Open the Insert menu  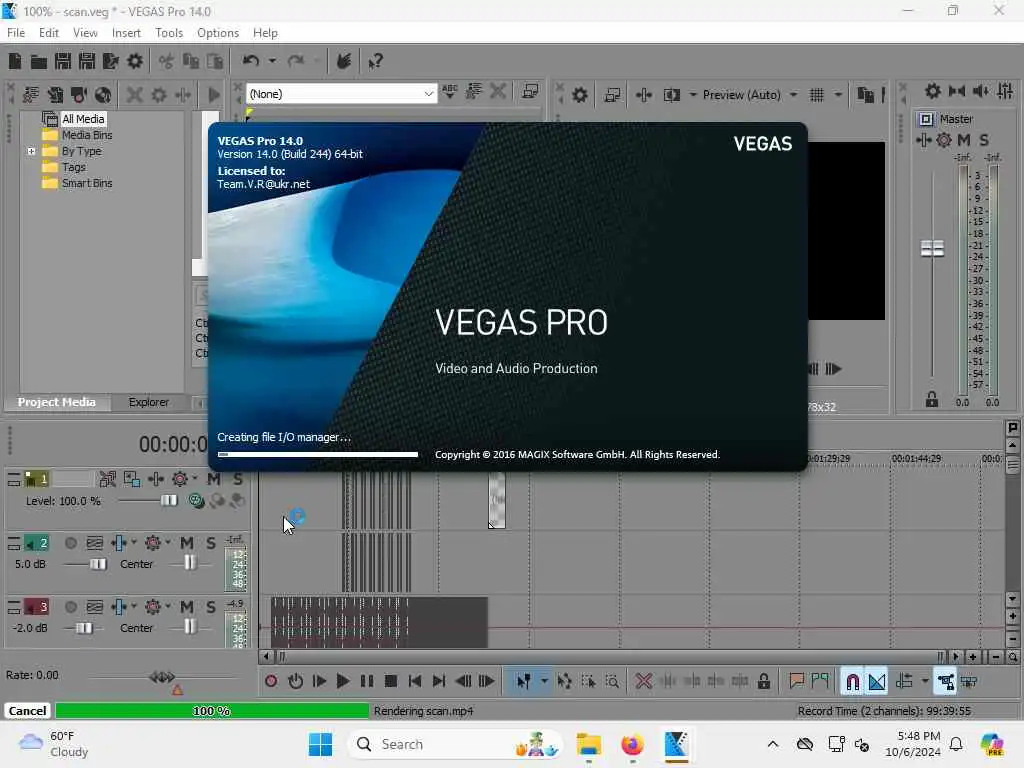point(126,33)
